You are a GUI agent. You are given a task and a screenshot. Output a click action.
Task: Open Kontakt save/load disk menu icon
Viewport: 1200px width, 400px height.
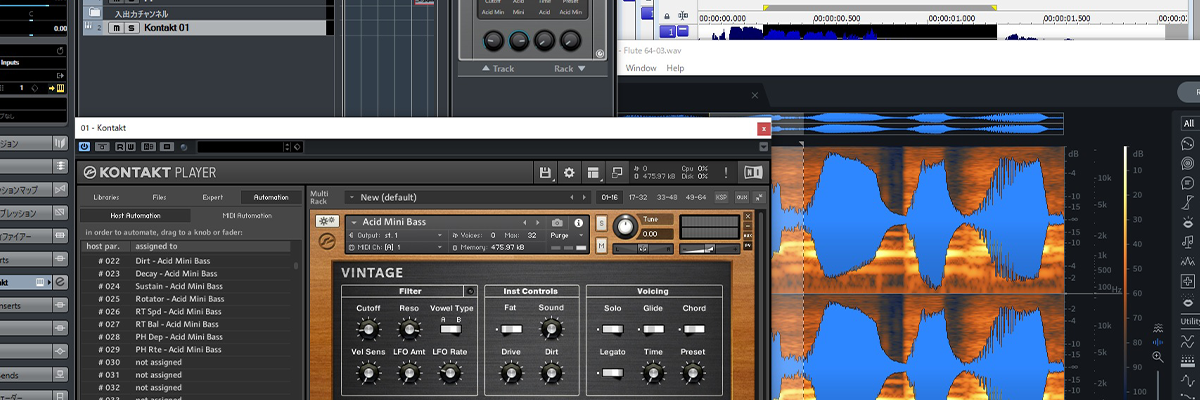click(546, 172)
